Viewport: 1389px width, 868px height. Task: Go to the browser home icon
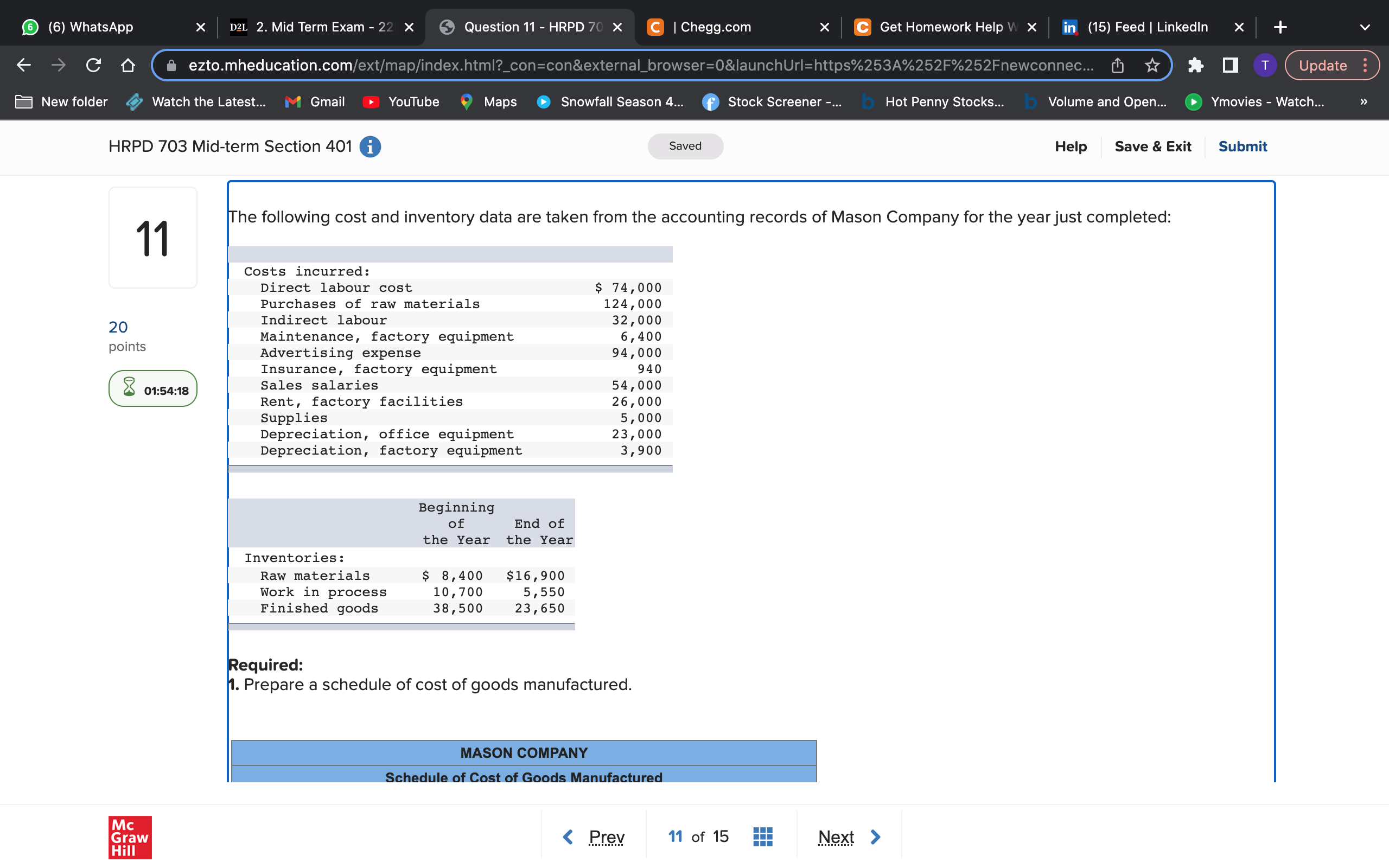coord(128,66)
